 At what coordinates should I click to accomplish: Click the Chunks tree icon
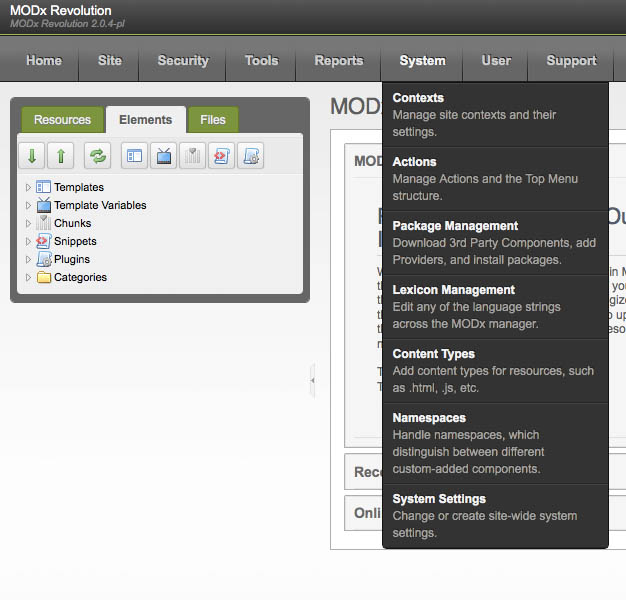[44, 223]
